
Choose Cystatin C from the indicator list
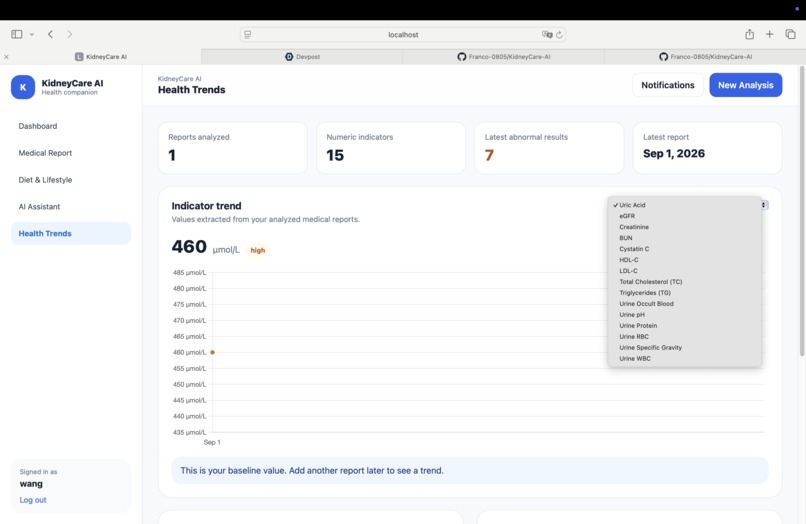pos(684,249)
